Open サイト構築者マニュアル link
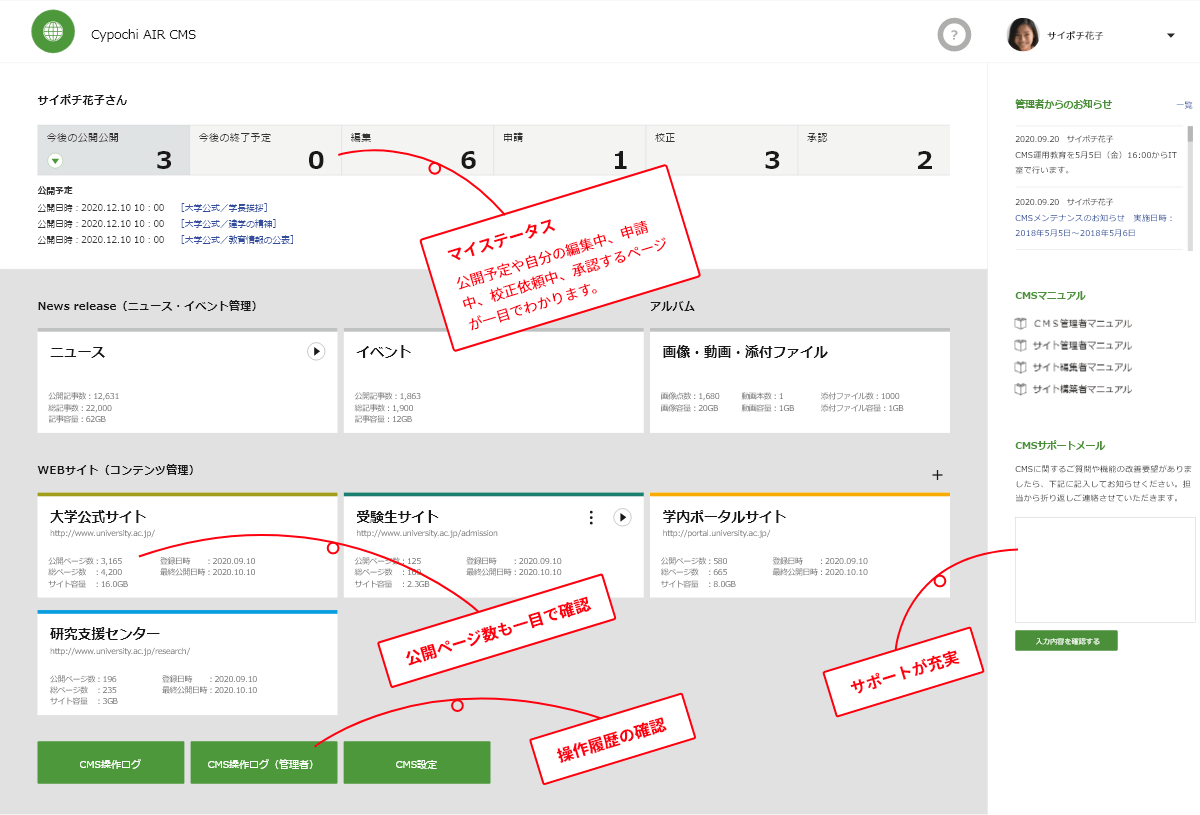This screenshot has width=1200, height=815. [1083, 390]
